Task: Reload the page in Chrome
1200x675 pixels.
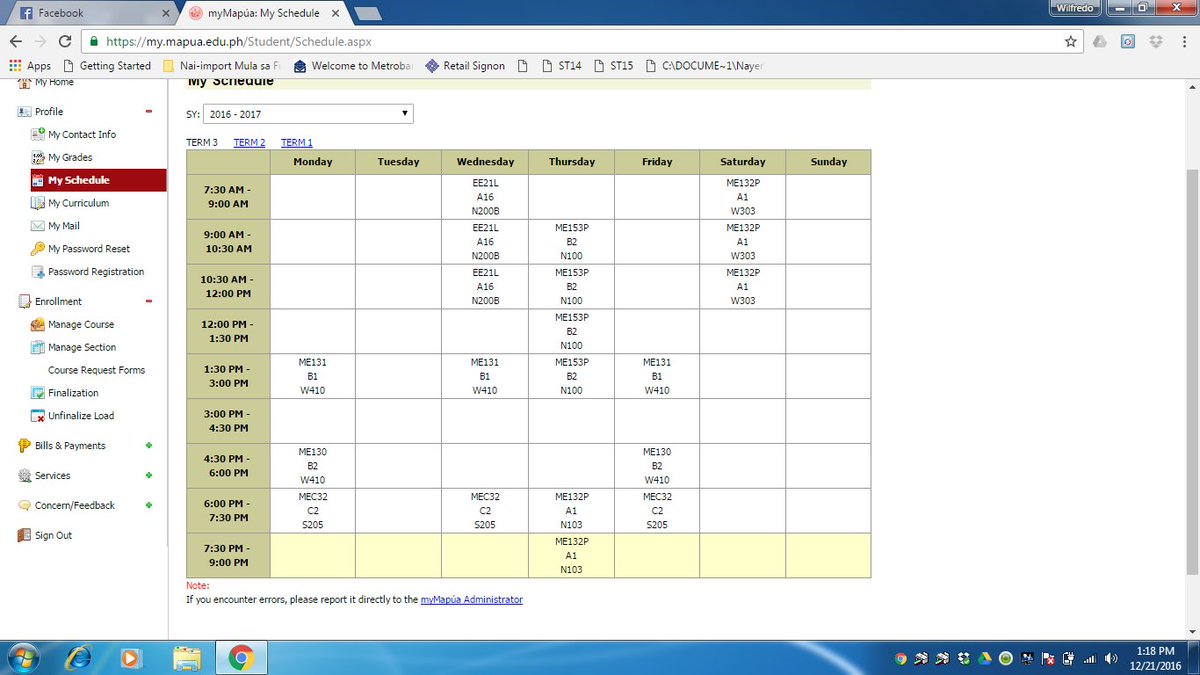Action: click(65, 42)
